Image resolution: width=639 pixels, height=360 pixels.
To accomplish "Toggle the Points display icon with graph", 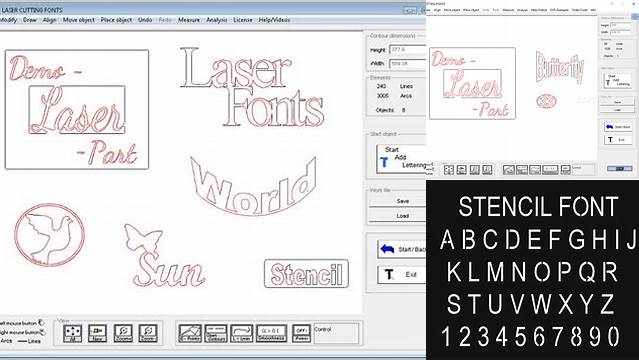I will click(190, 333).
